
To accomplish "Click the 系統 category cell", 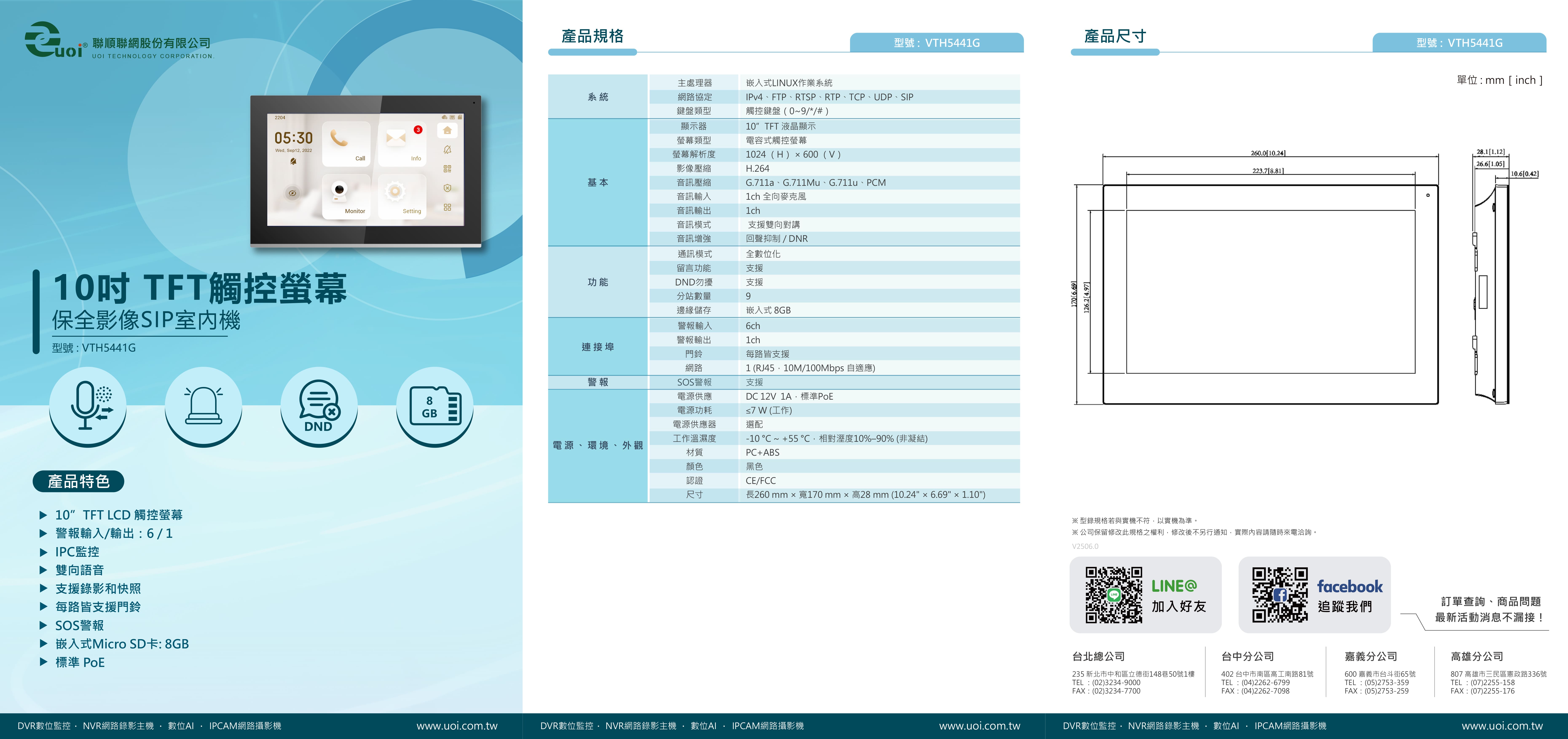I will 598,97.
